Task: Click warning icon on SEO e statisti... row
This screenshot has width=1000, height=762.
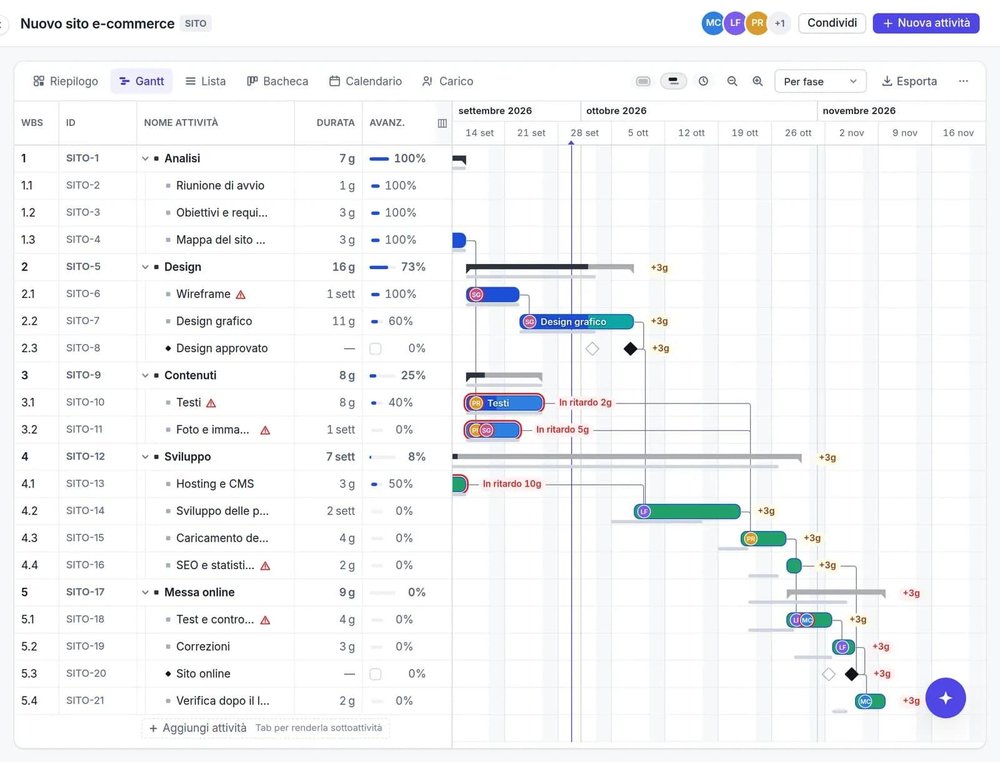Action: point(265,566)
